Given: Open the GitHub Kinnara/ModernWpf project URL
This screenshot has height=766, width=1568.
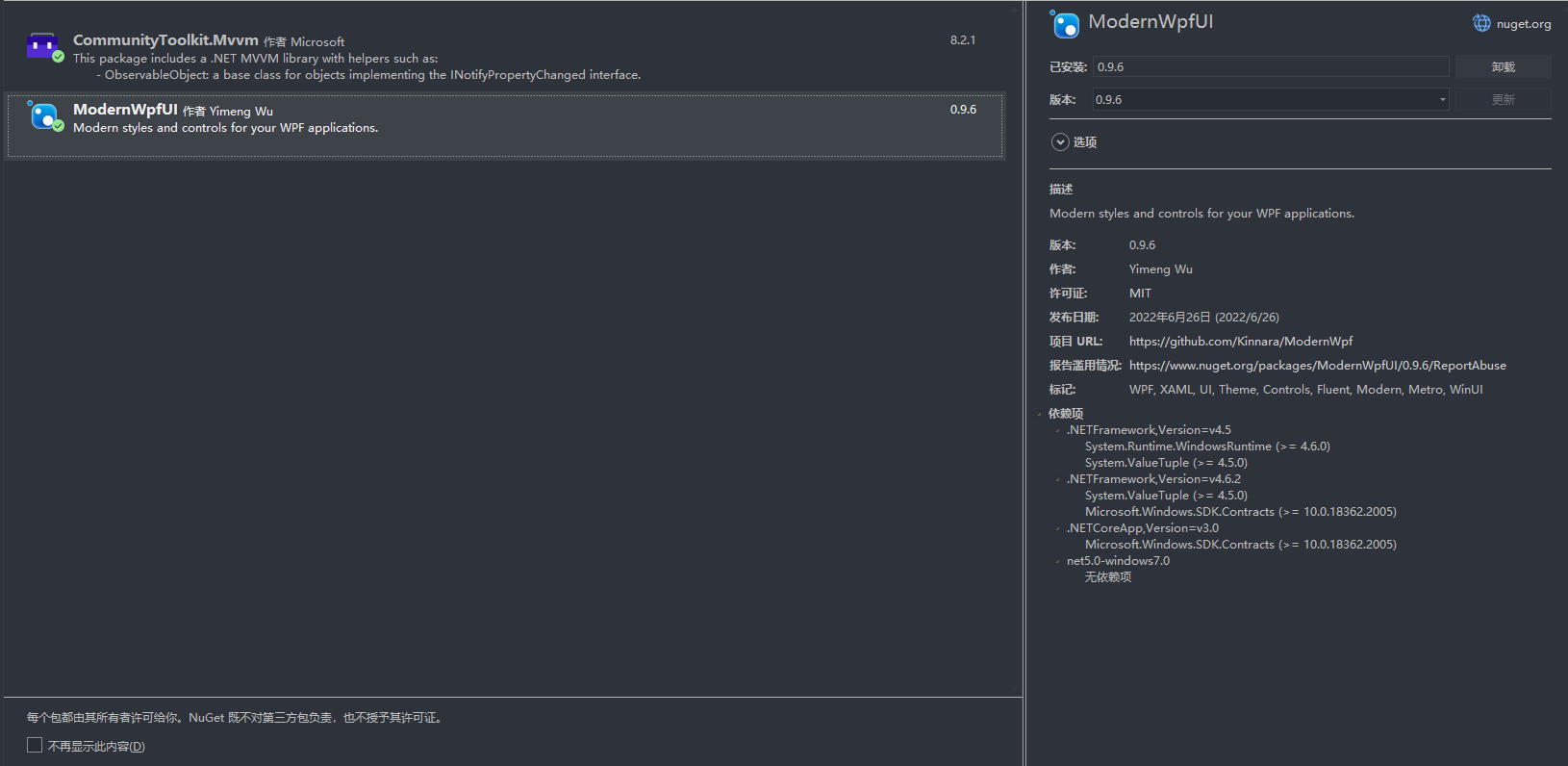Looking at the screenshot, I should pyautogui.click(x=1240, y=342).
